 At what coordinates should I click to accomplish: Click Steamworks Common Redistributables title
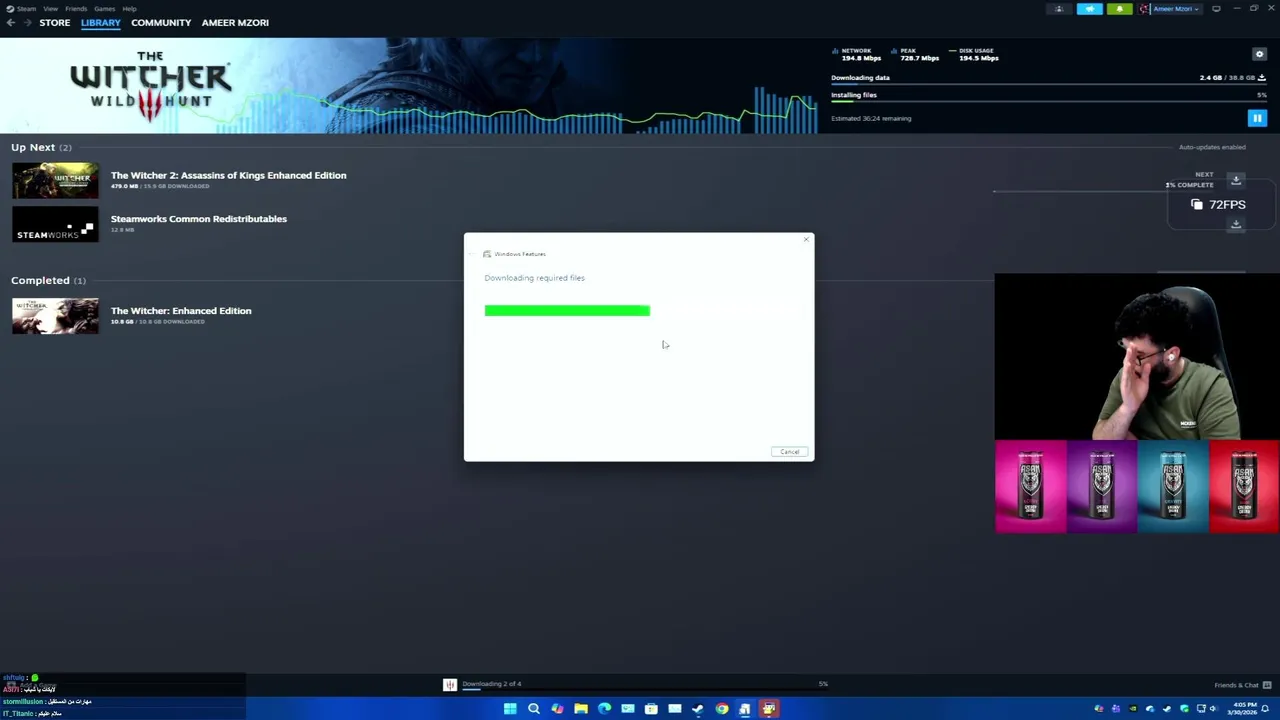pyautogui.click(x=199, y=219)
